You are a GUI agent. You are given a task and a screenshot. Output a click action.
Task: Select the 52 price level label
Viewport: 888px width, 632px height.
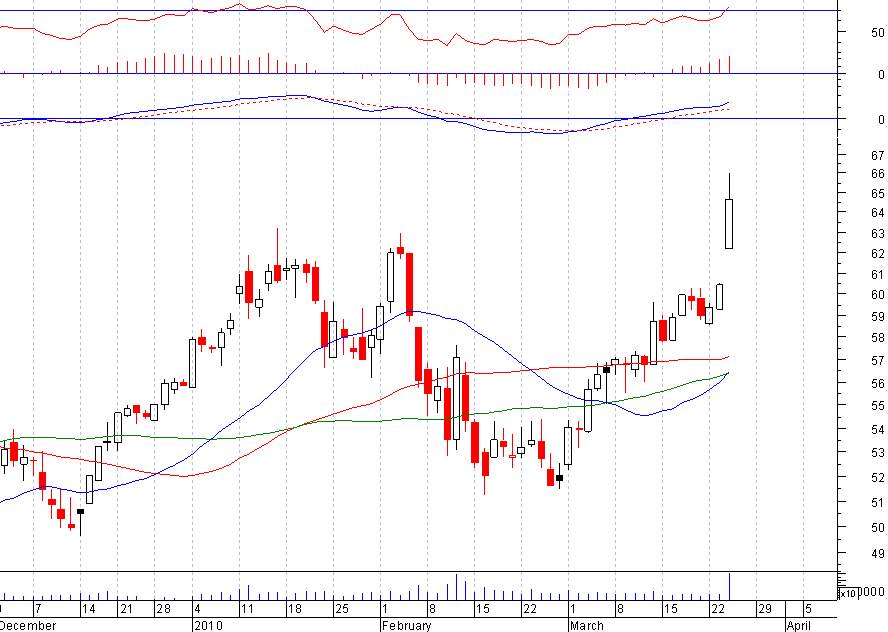pyautogui.click(x=877, y=478)
